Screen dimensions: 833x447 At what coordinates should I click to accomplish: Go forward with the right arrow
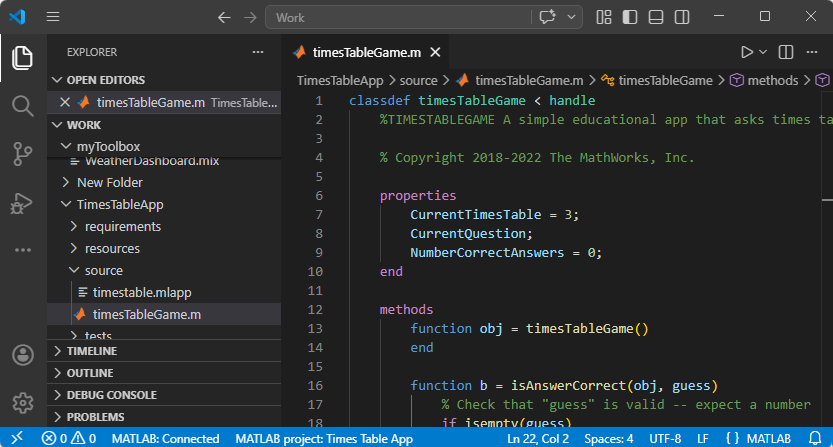pyautogui.click(x=250, y=18)
